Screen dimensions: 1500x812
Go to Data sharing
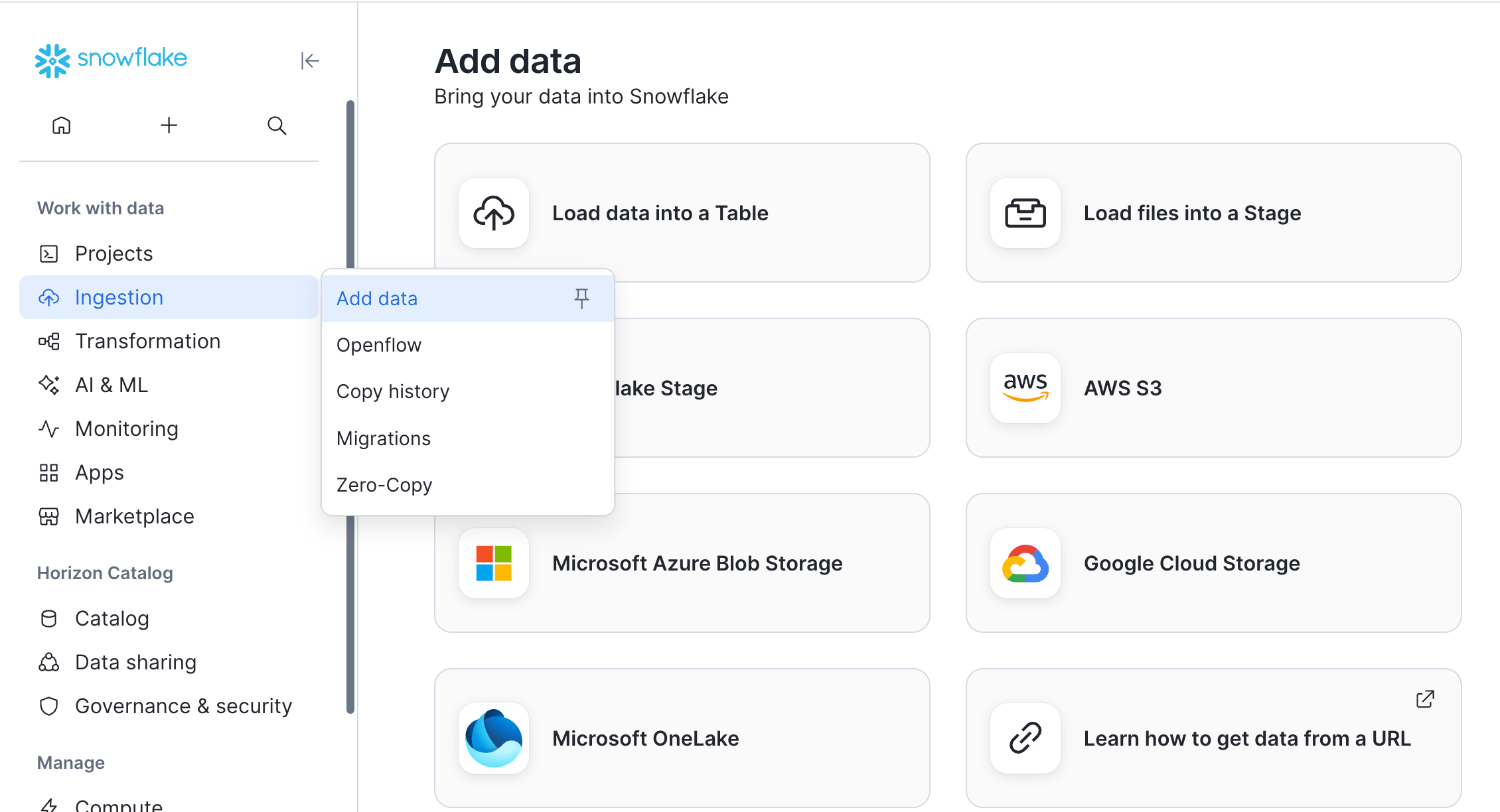tap(169, 662)
